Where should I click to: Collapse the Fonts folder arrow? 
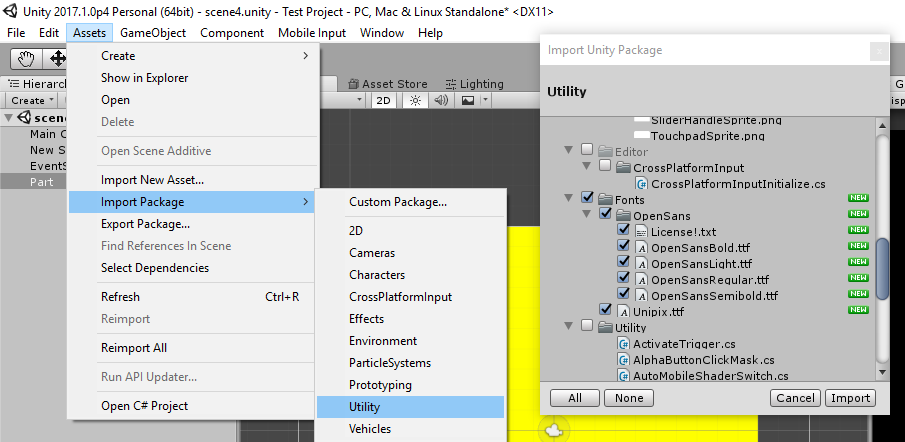pos(569,198)
